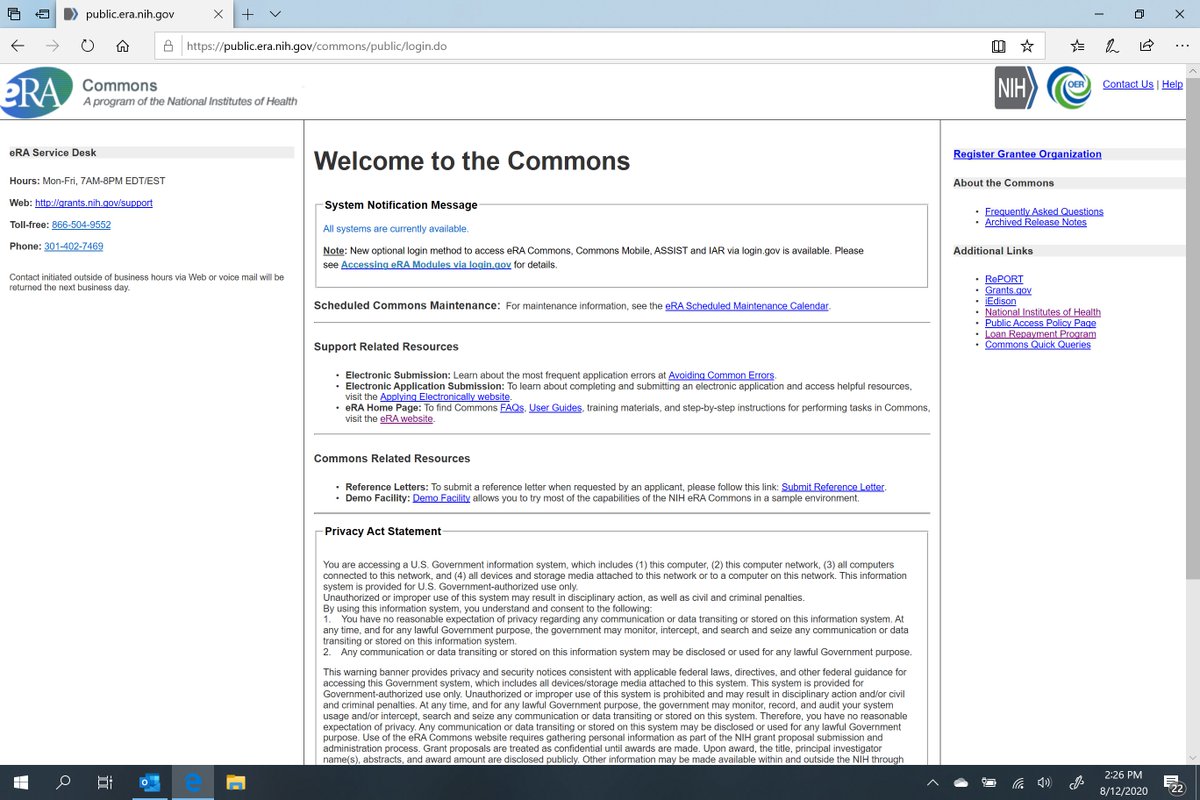Image resolution: width=1200 pixels, height=800 pixels.
Task: Open Frequently Asked Questions link
Action: pyautogui.click(x=1044, y=212)
